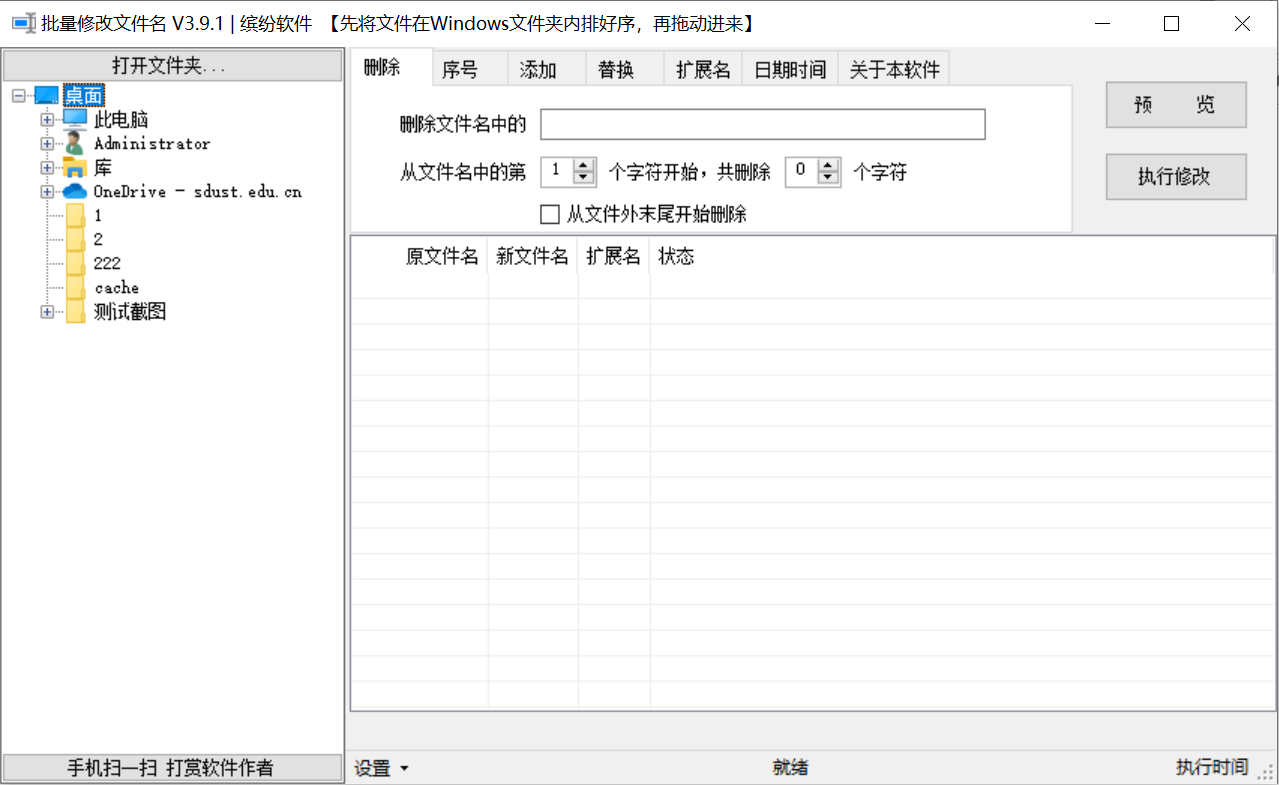Enable 从文件外末尾开始删除 checkbox
Image resolution: width=1279 pixels, height=785 pixels.
[x=549, y=213]
